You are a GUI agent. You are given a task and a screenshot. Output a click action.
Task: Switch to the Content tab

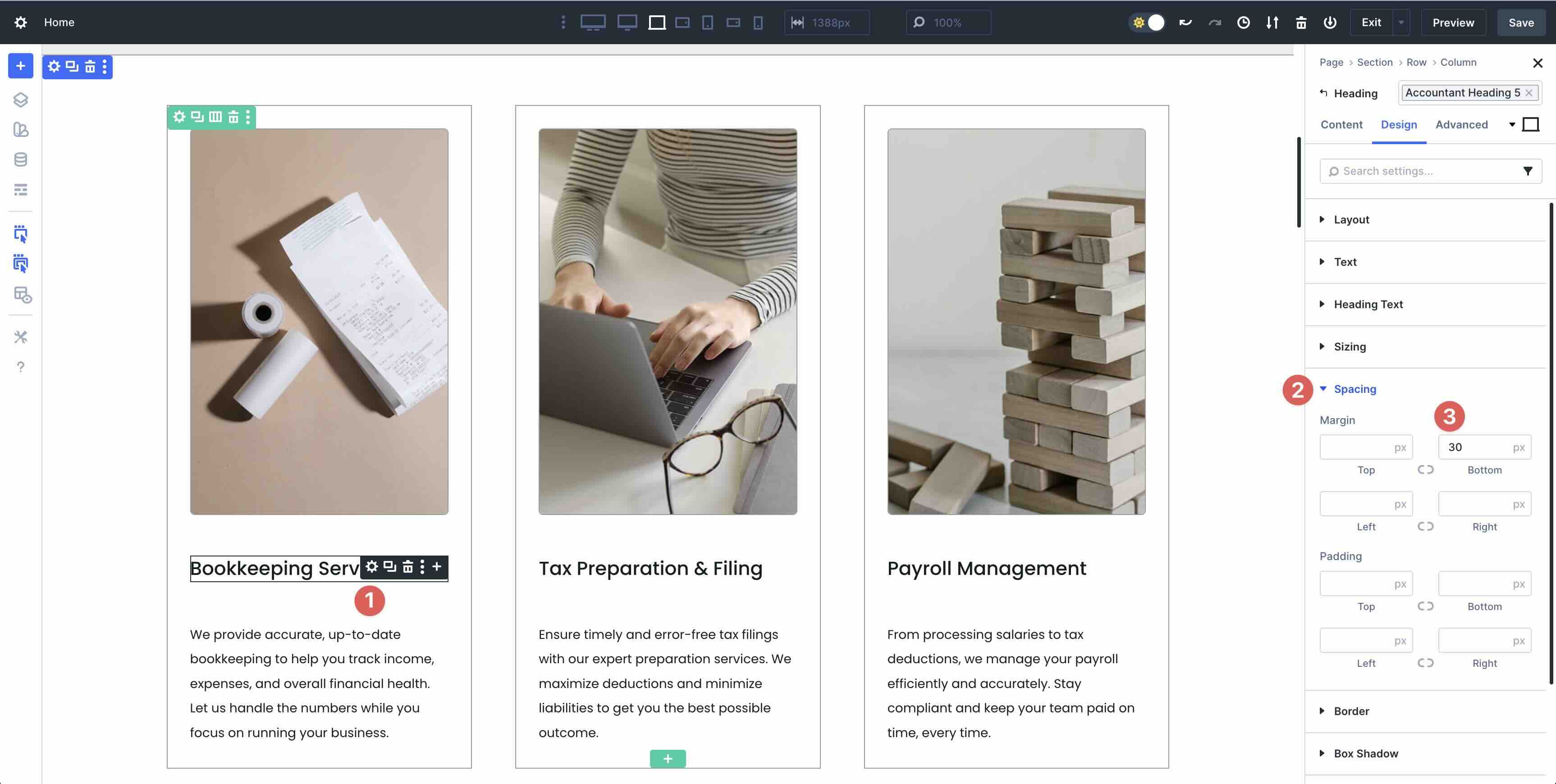(x=1341, y=124)
